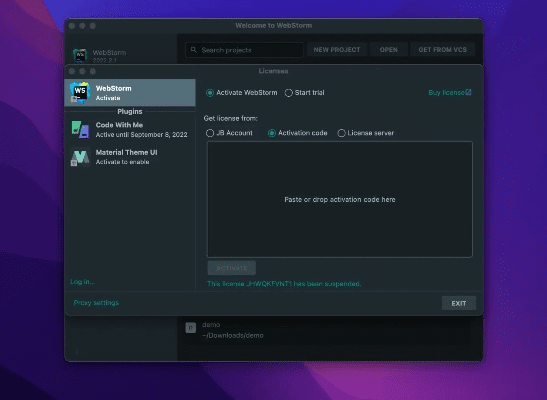Click the suspended license message text
Image resolution: width=547 pixels, height=400 pixels.
click(x=284, y=284)
